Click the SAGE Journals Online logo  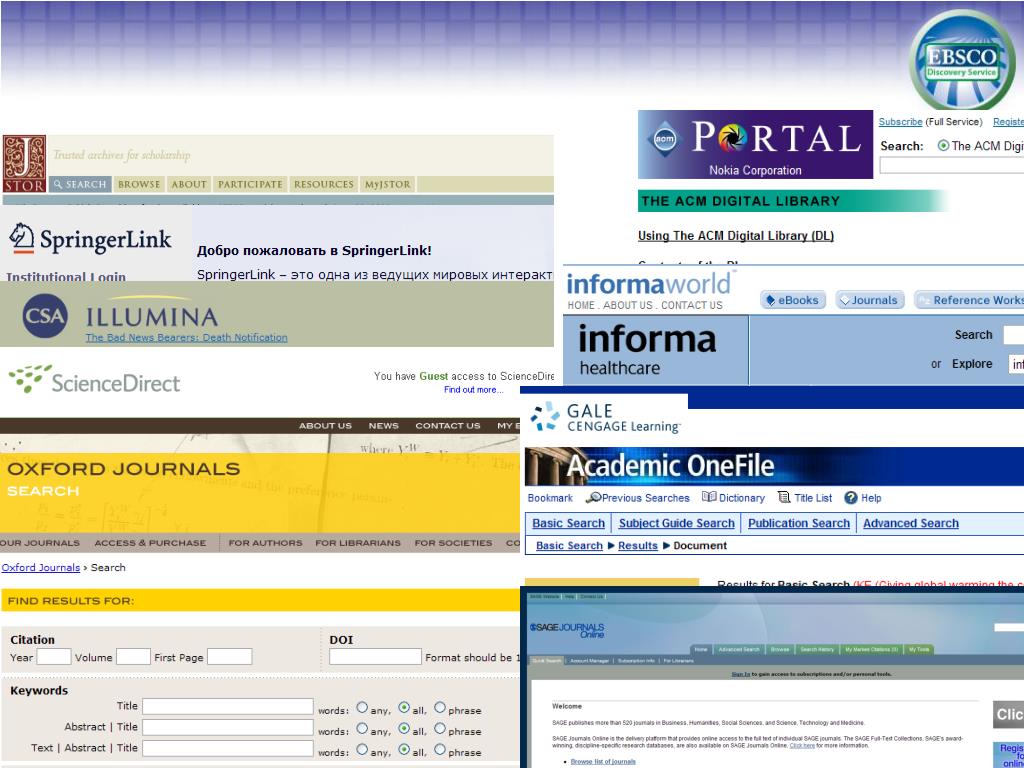point(567,630)
